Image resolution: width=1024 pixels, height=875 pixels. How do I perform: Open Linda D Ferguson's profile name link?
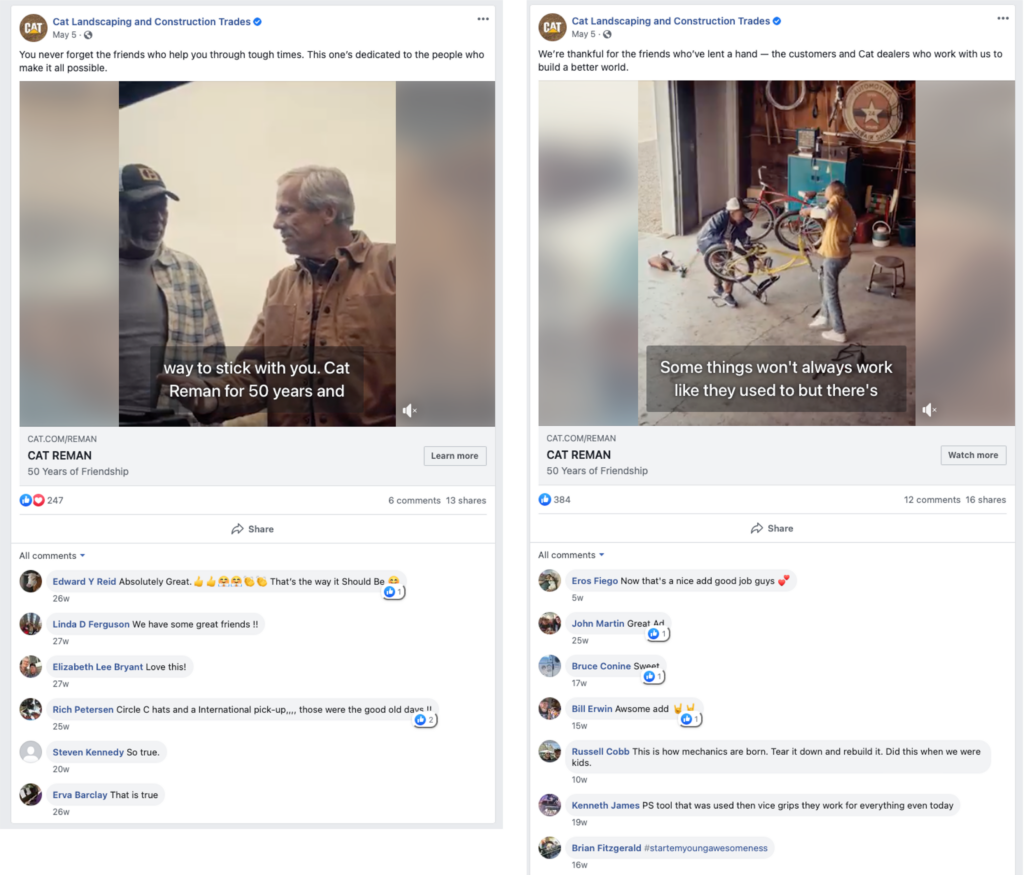click(91, 624)
